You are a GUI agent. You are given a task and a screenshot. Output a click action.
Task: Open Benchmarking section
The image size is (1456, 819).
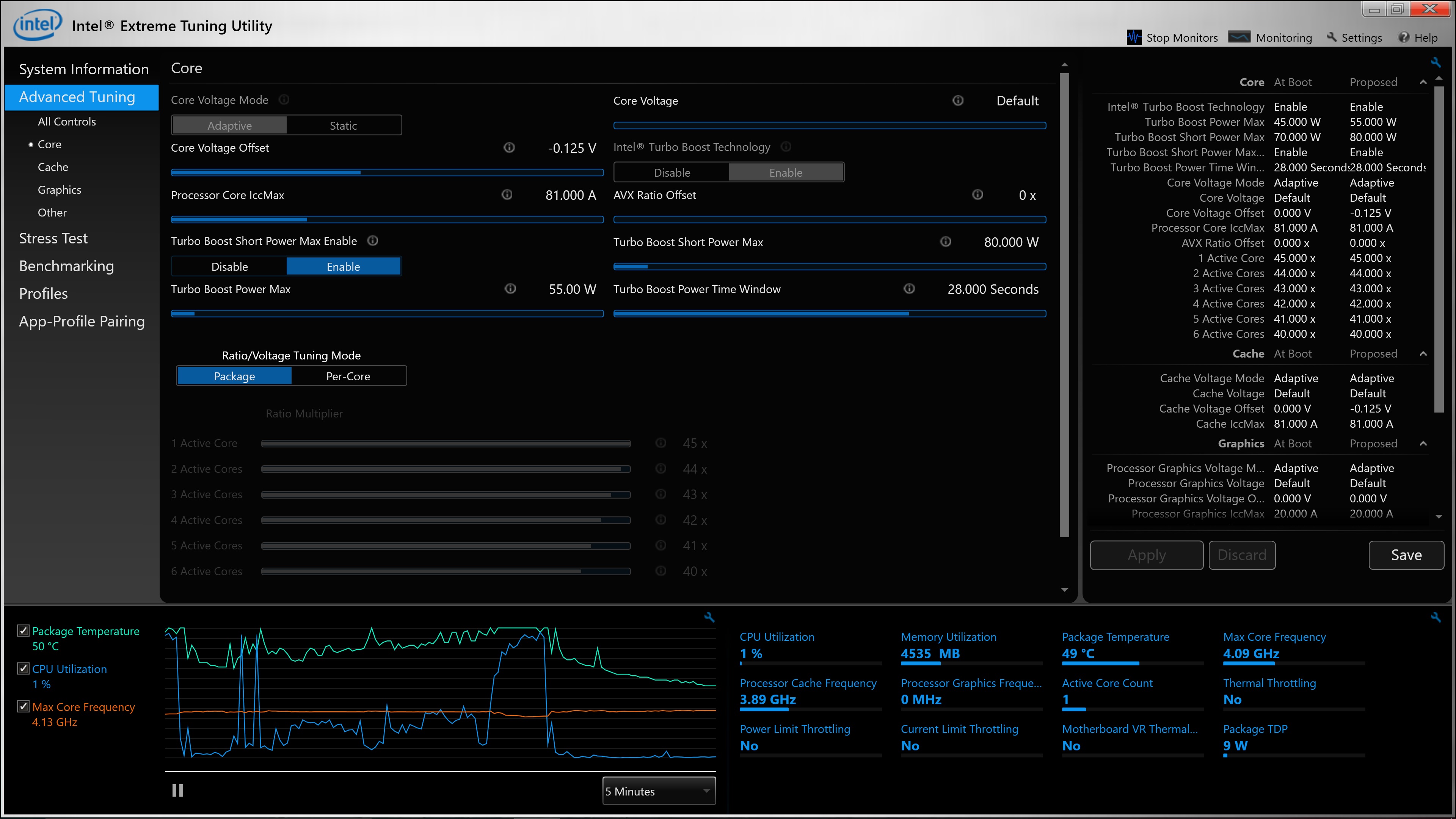(x=66, y=266)
